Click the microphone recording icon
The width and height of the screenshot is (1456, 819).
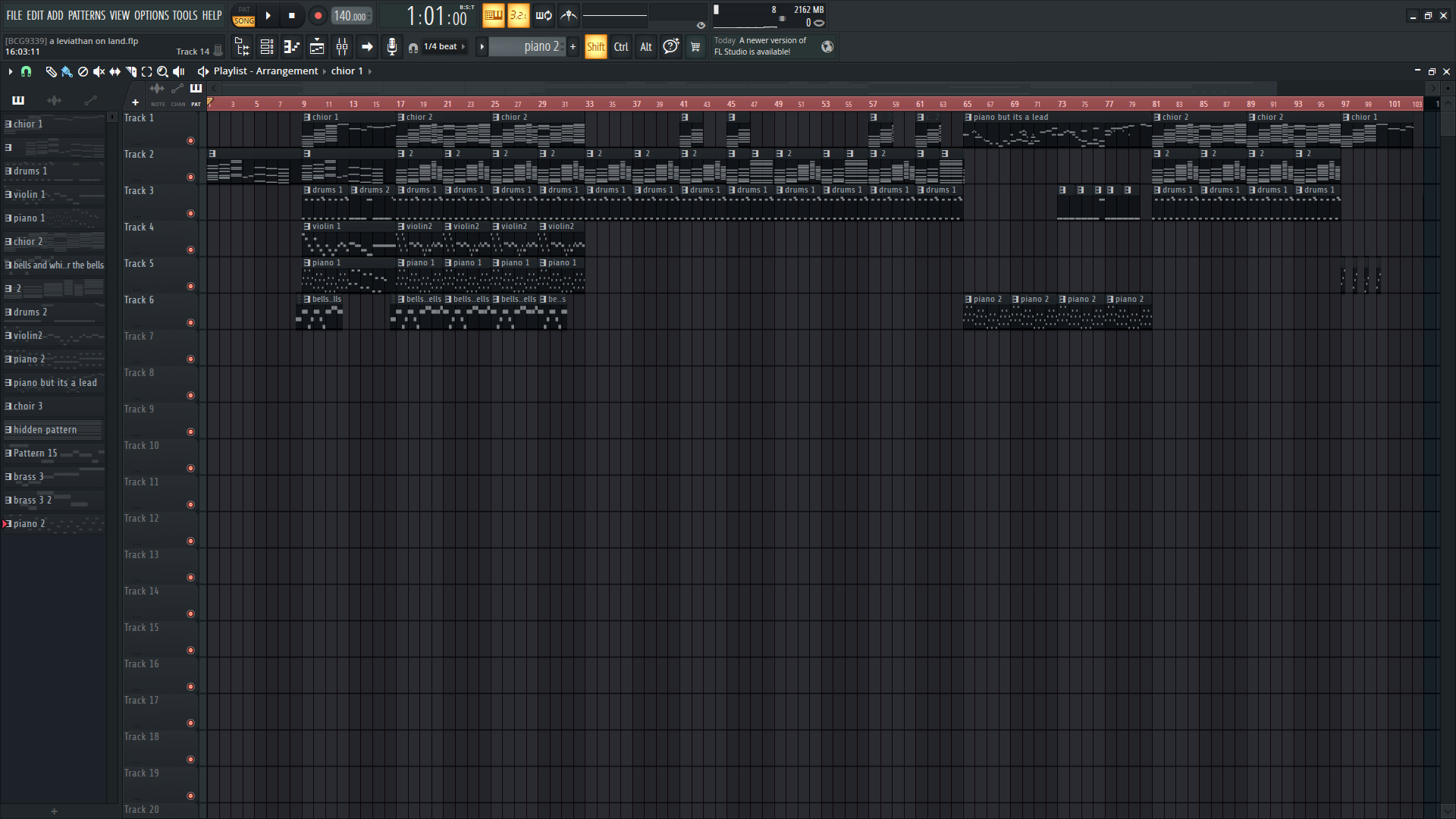pos(392,47)
